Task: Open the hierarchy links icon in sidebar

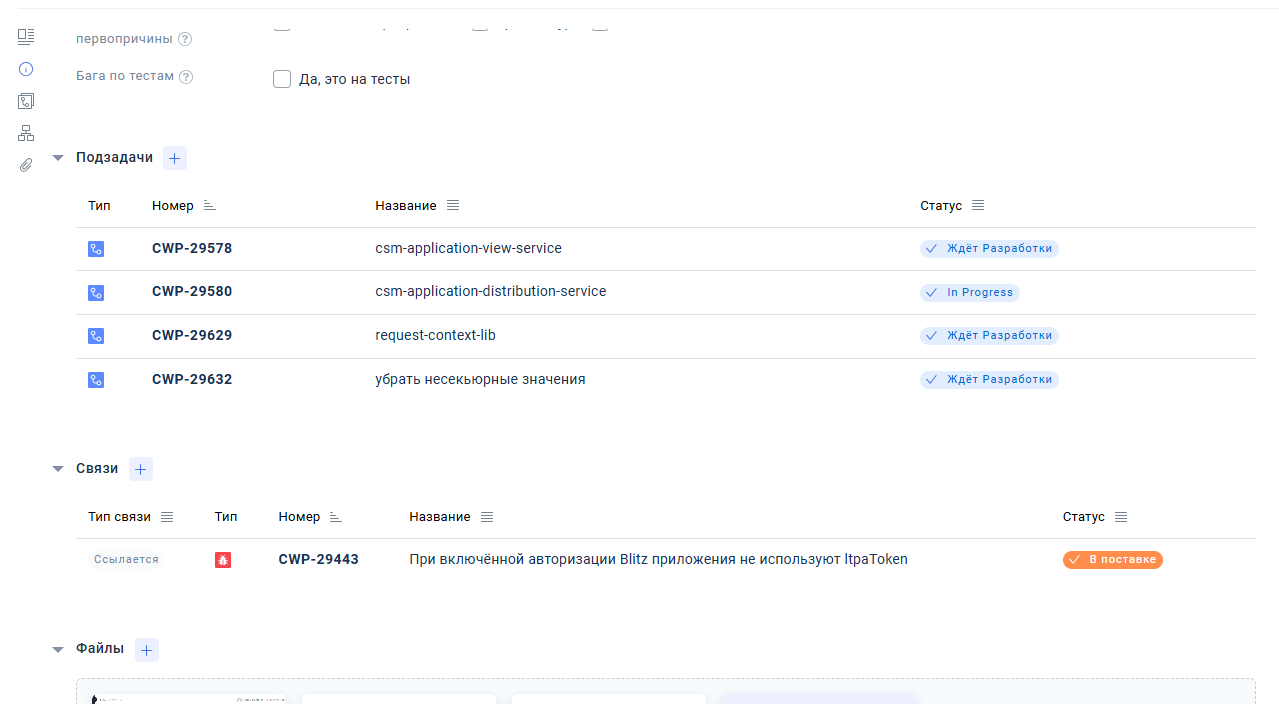Action: (26, 133)
